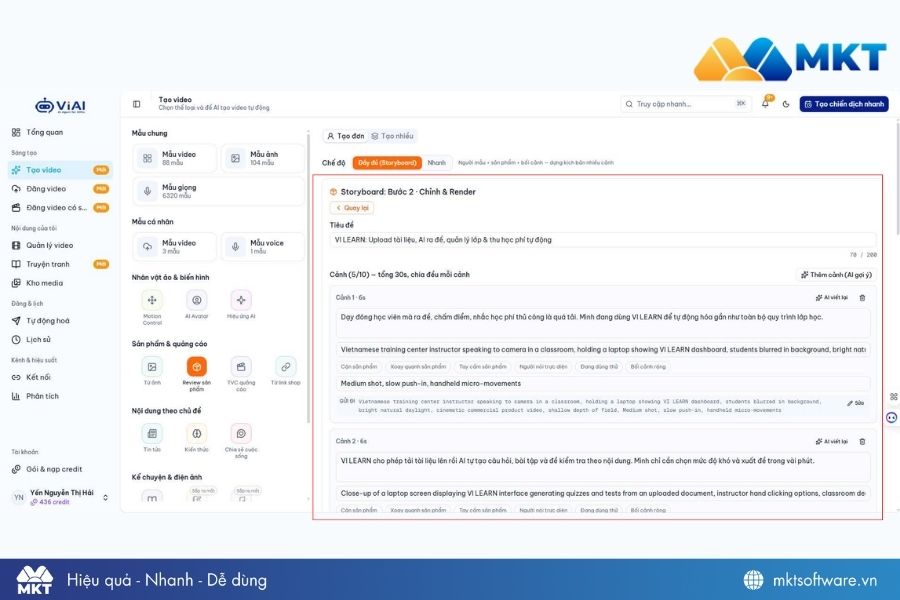The height and width of the screenshot is (600, 900).
Task: Open chat bubble widget at right edge
Action: pos(891,417)
